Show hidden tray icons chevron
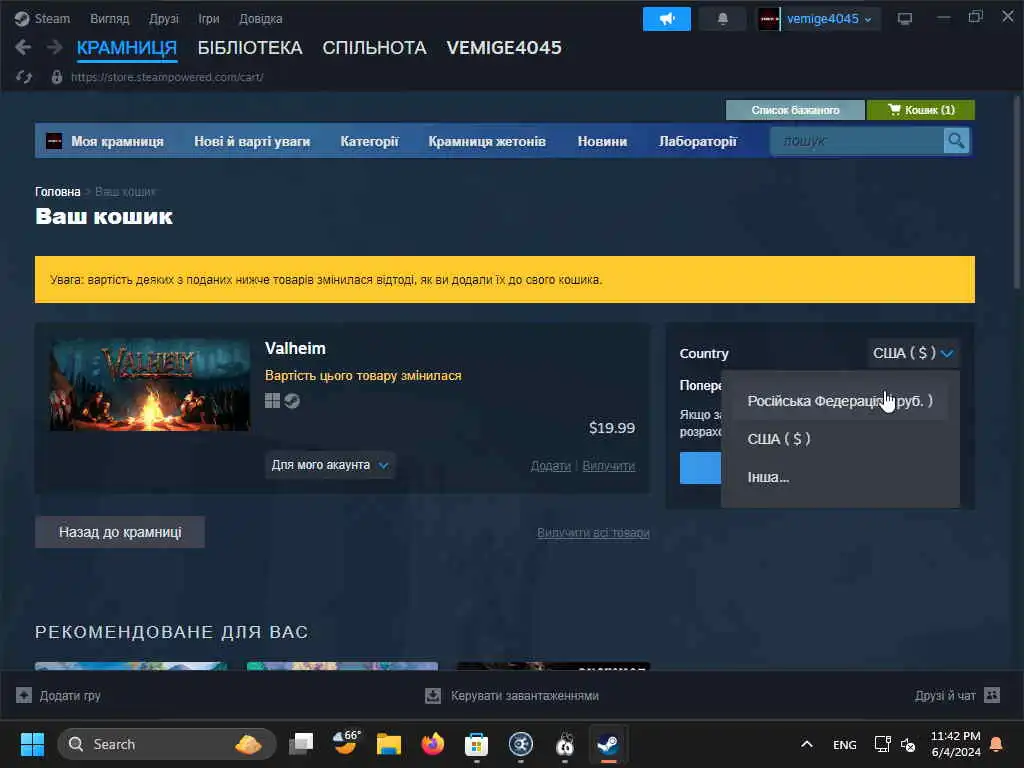Screen dimensions: 1024x768 click(807, 744)
